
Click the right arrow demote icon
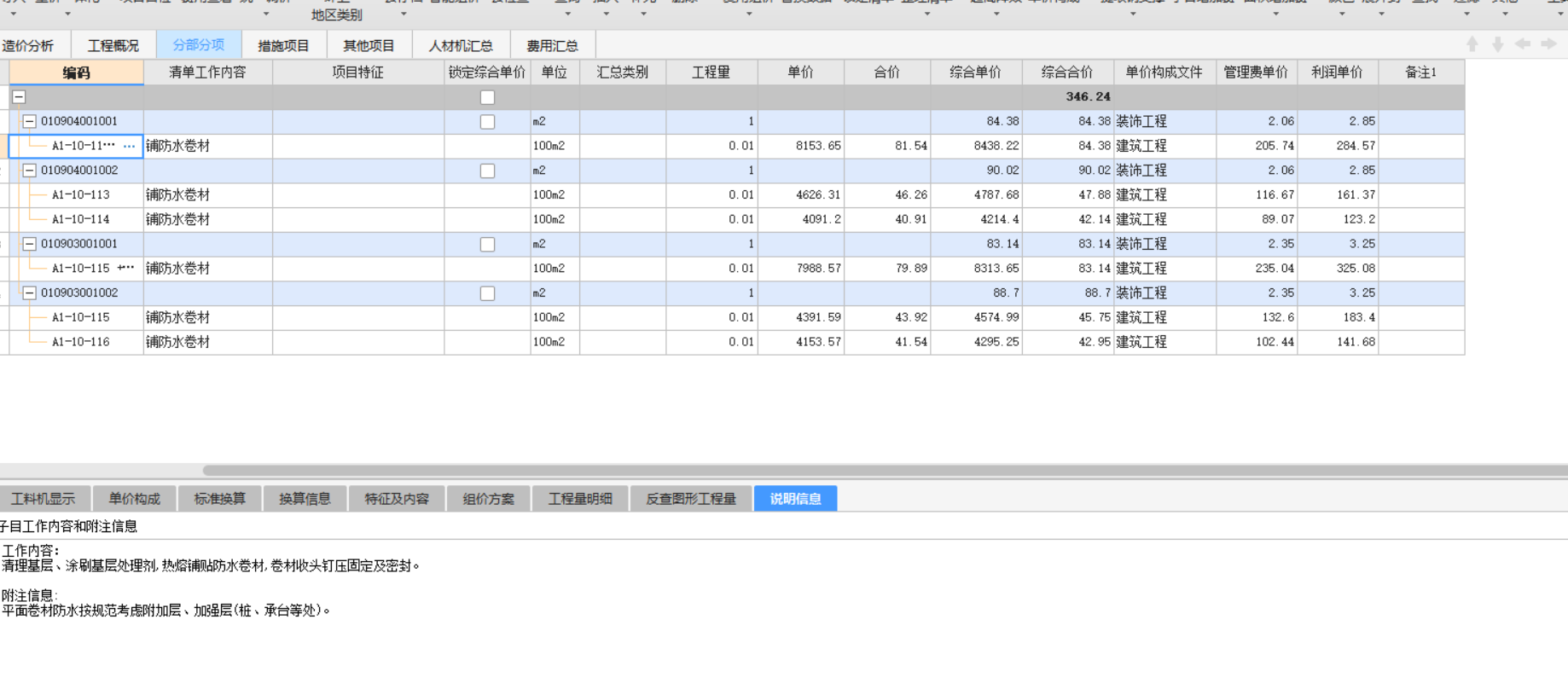1548,44
